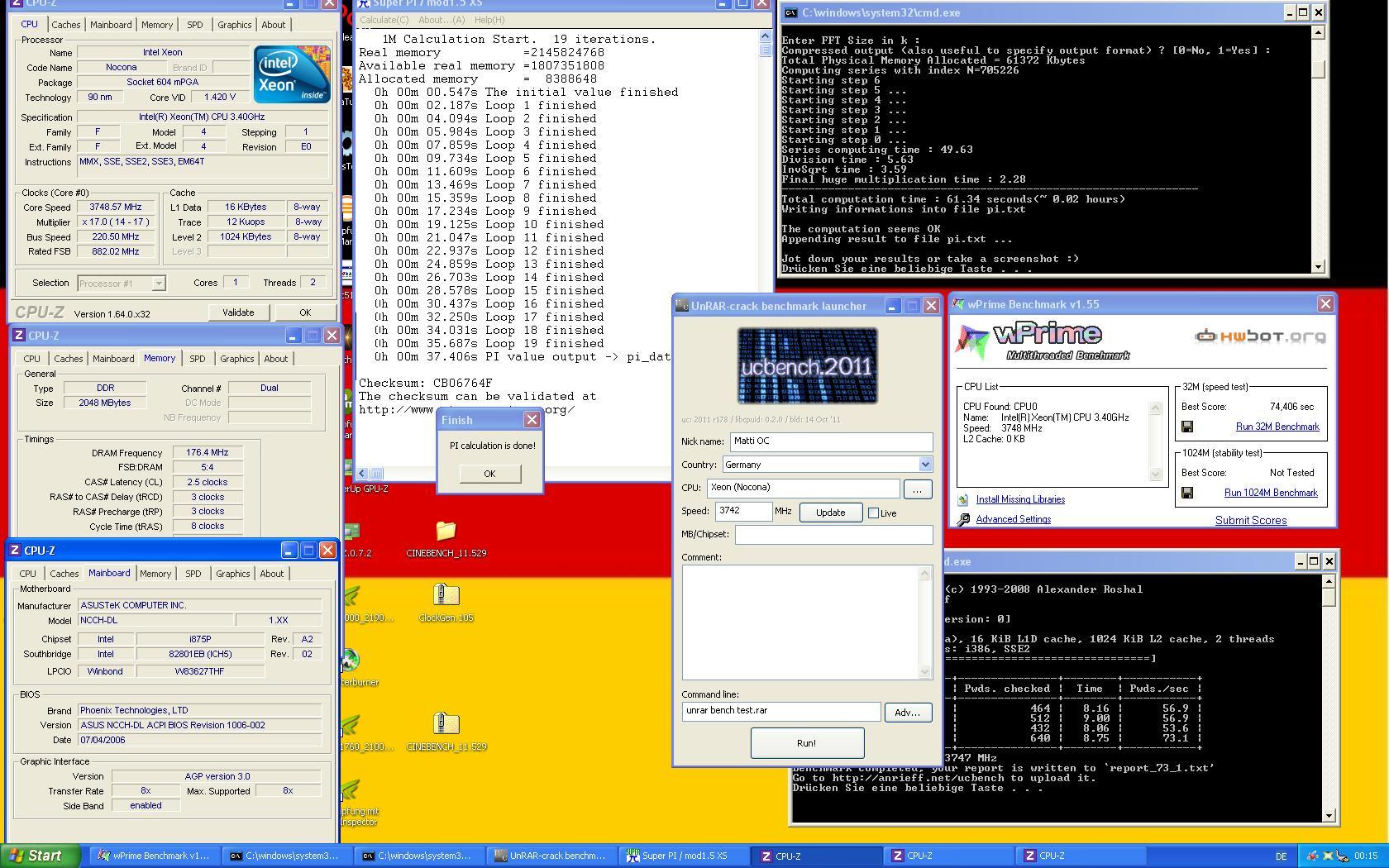Click the system tray clock showing 00:15

coord(1366,856)
